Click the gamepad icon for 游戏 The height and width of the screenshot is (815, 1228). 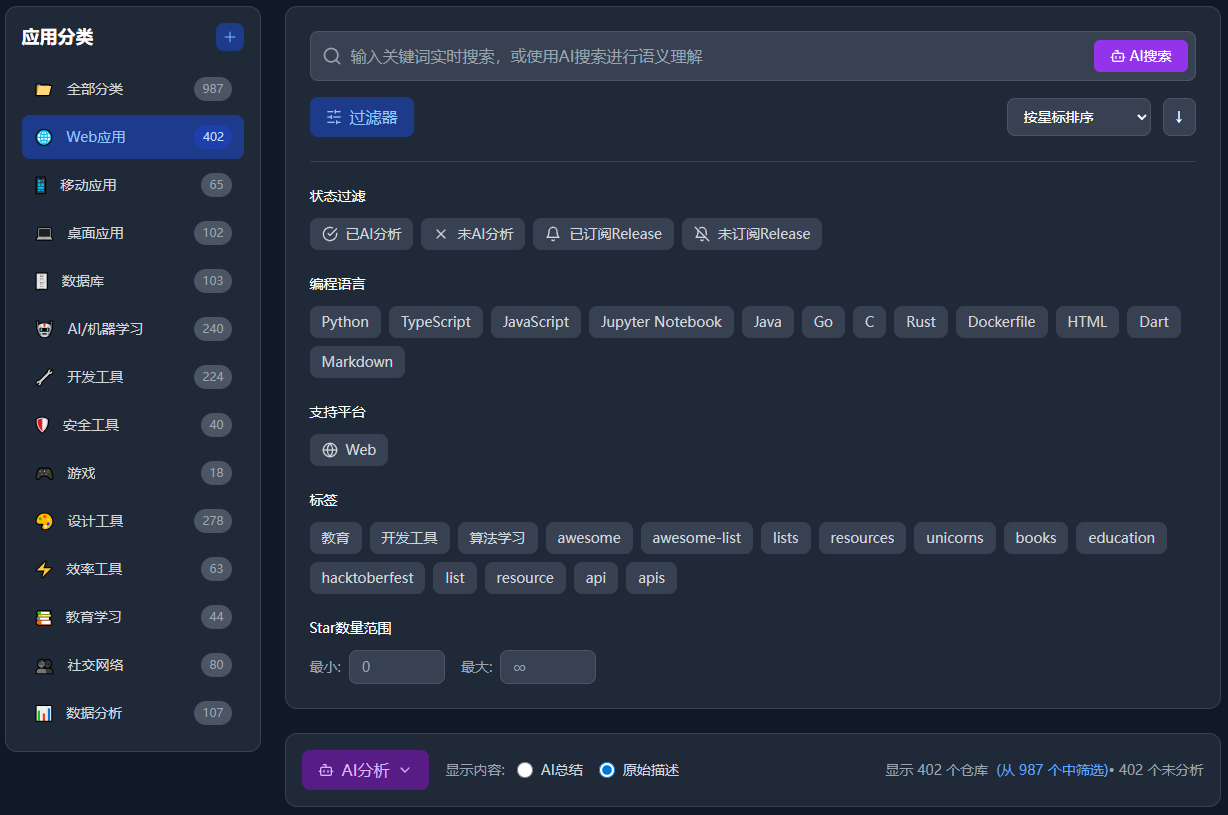click(x=44, y=473)
